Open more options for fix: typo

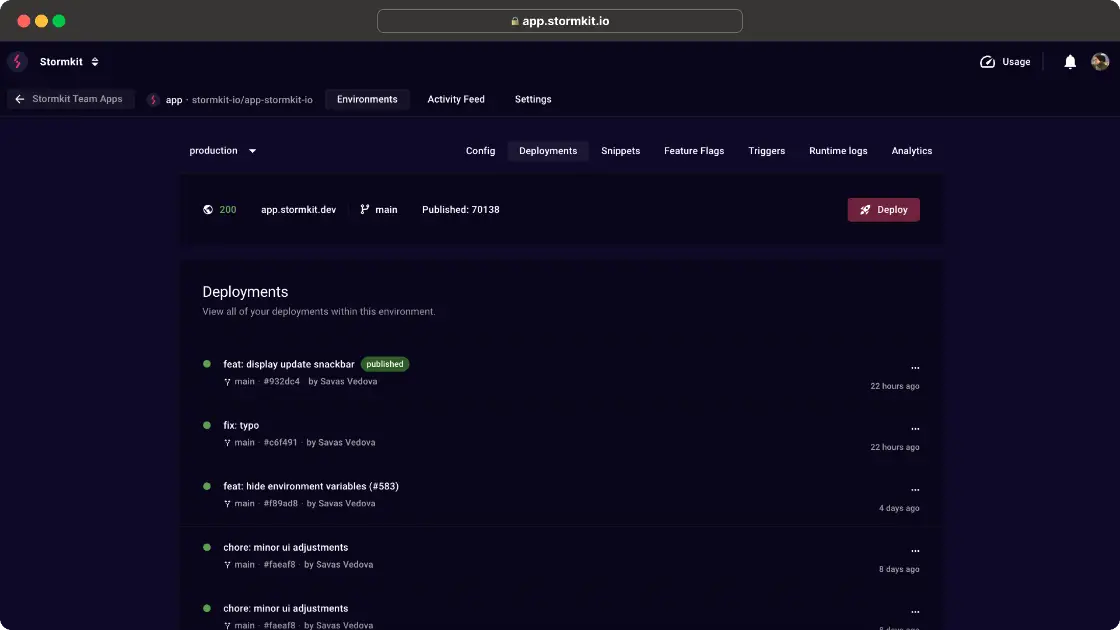coord(915,429)
